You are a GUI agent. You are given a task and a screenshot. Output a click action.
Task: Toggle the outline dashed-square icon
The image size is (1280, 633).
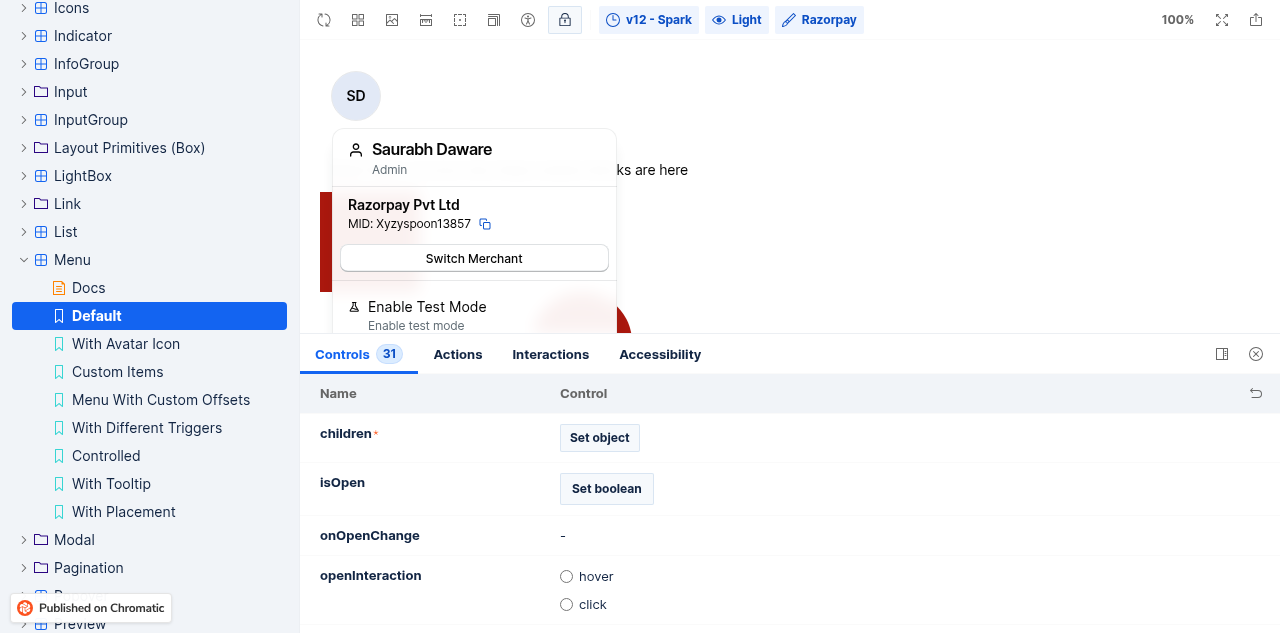pos(460,20)
